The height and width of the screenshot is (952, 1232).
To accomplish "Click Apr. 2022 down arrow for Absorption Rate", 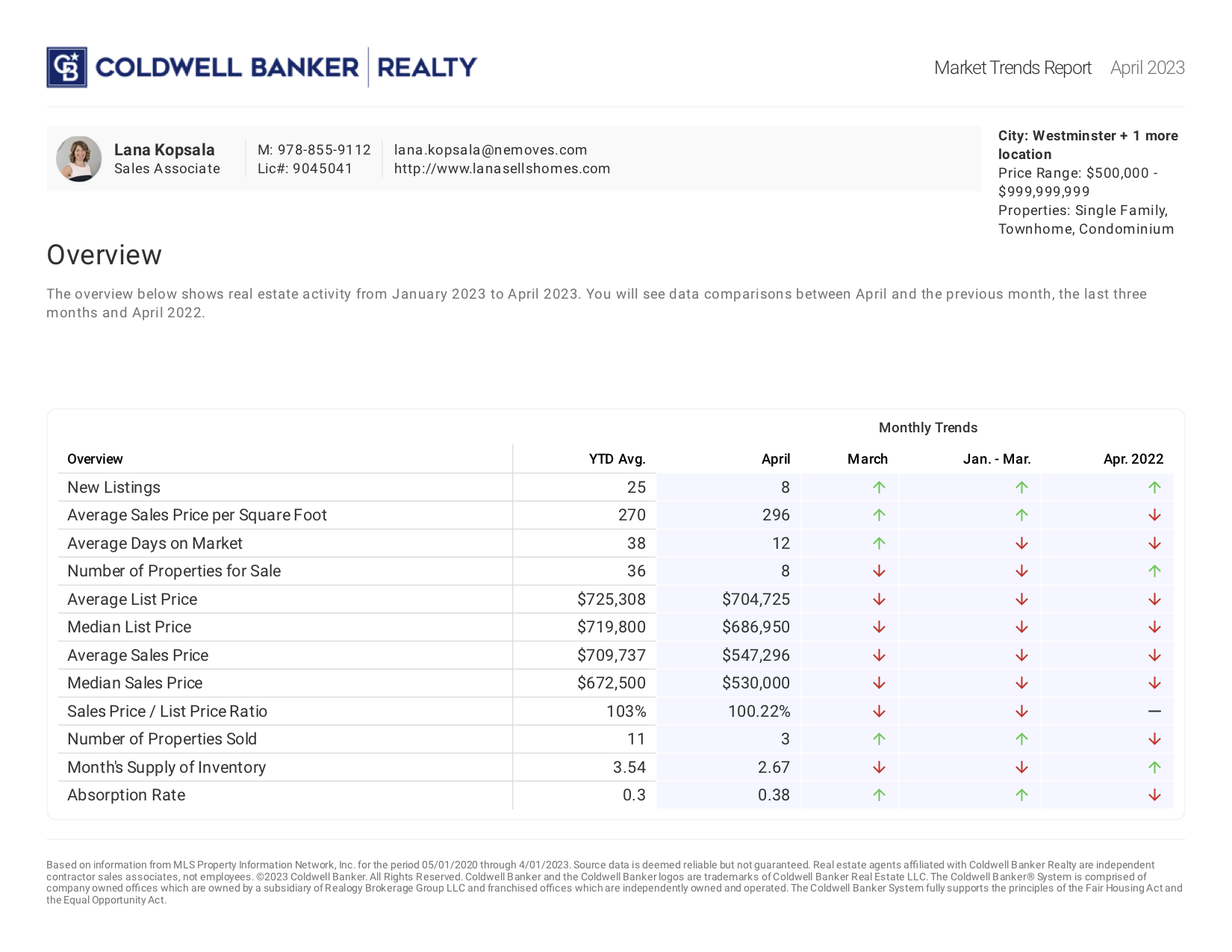I will 1154,795.
